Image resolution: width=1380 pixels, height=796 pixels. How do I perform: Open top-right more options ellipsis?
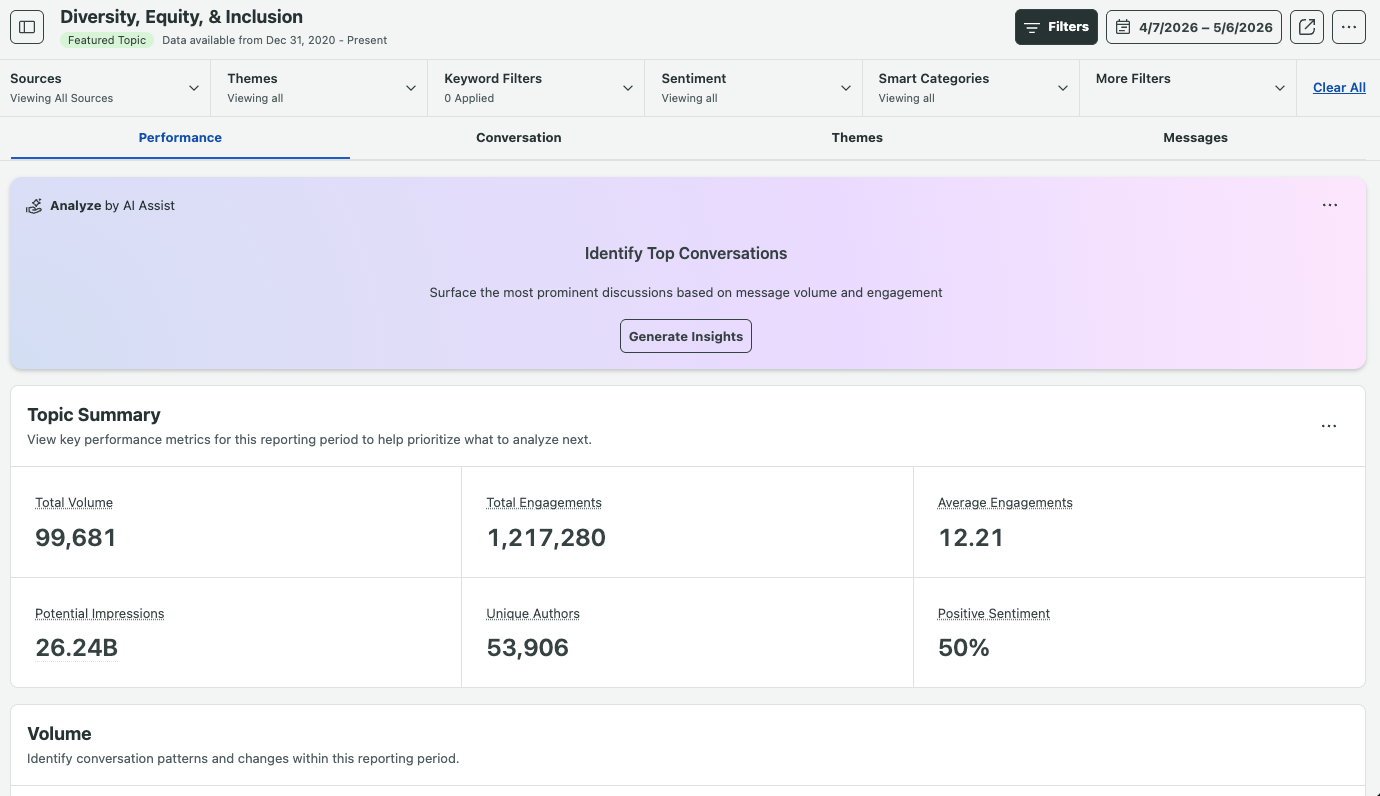(x=1349, y=27)
